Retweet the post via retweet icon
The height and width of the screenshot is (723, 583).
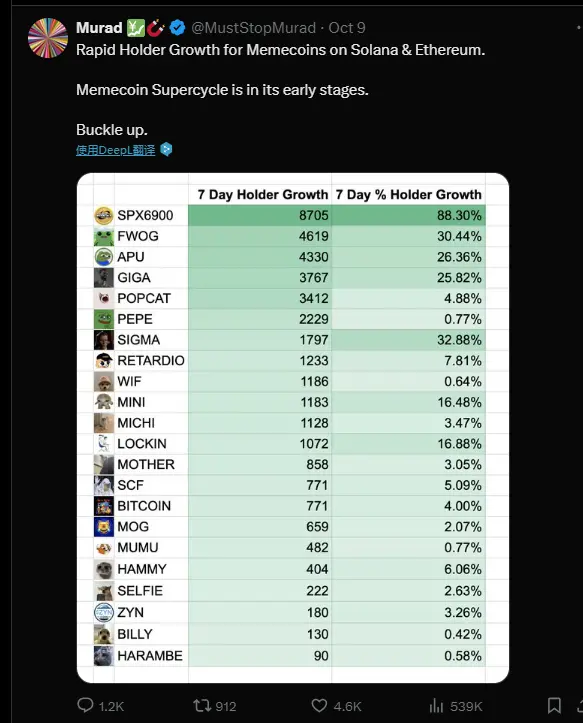[202, 705]
